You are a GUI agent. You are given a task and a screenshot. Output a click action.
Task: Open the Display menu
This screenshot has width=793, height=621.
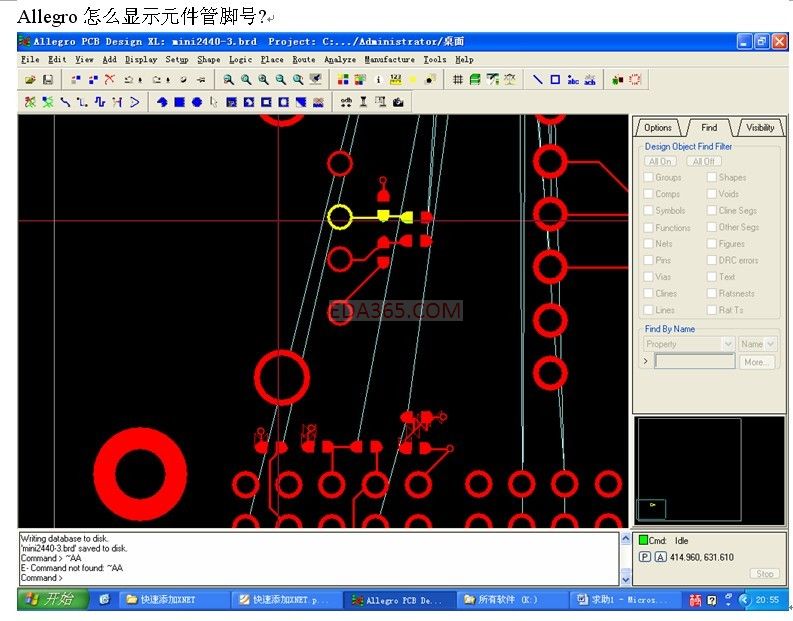140,60
